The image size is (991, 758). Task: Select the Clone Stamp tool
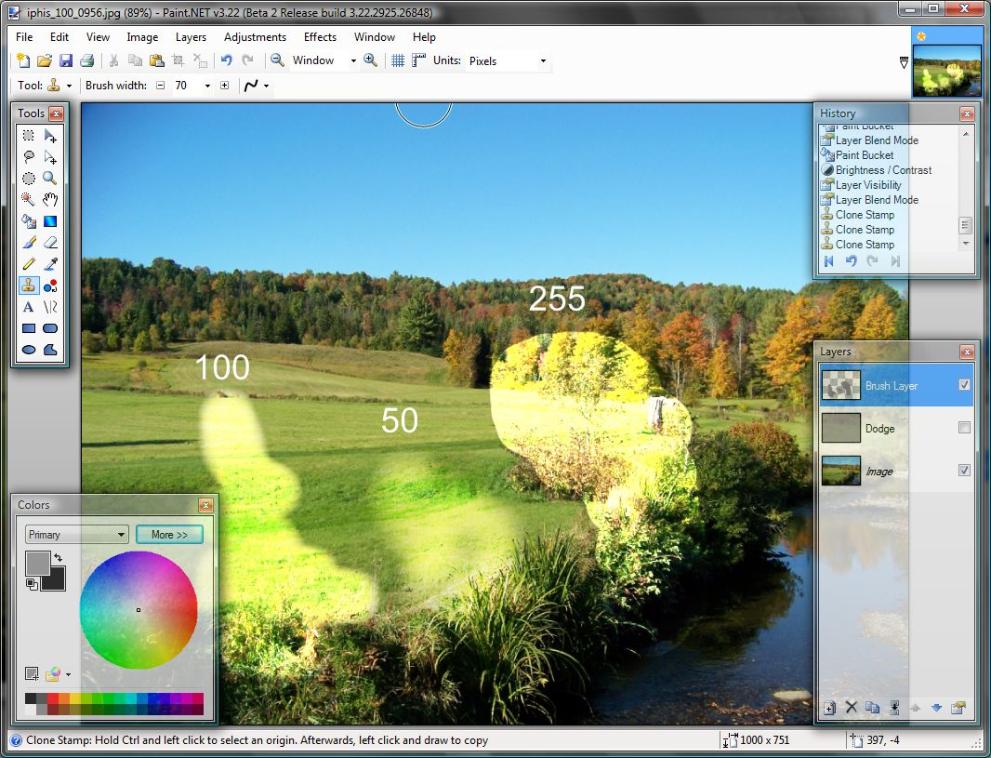(x=28, y=286)
